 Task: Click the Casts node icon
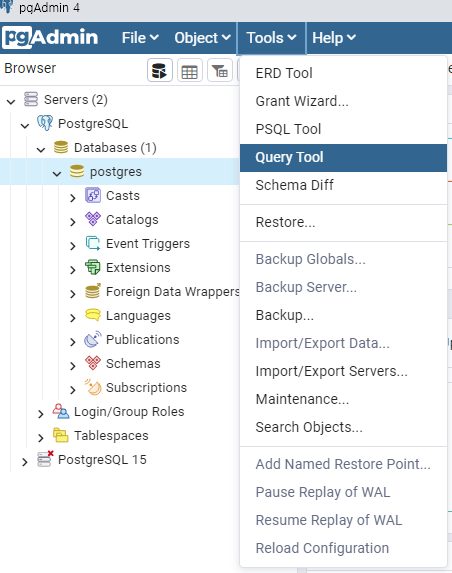tap(93, 195)
